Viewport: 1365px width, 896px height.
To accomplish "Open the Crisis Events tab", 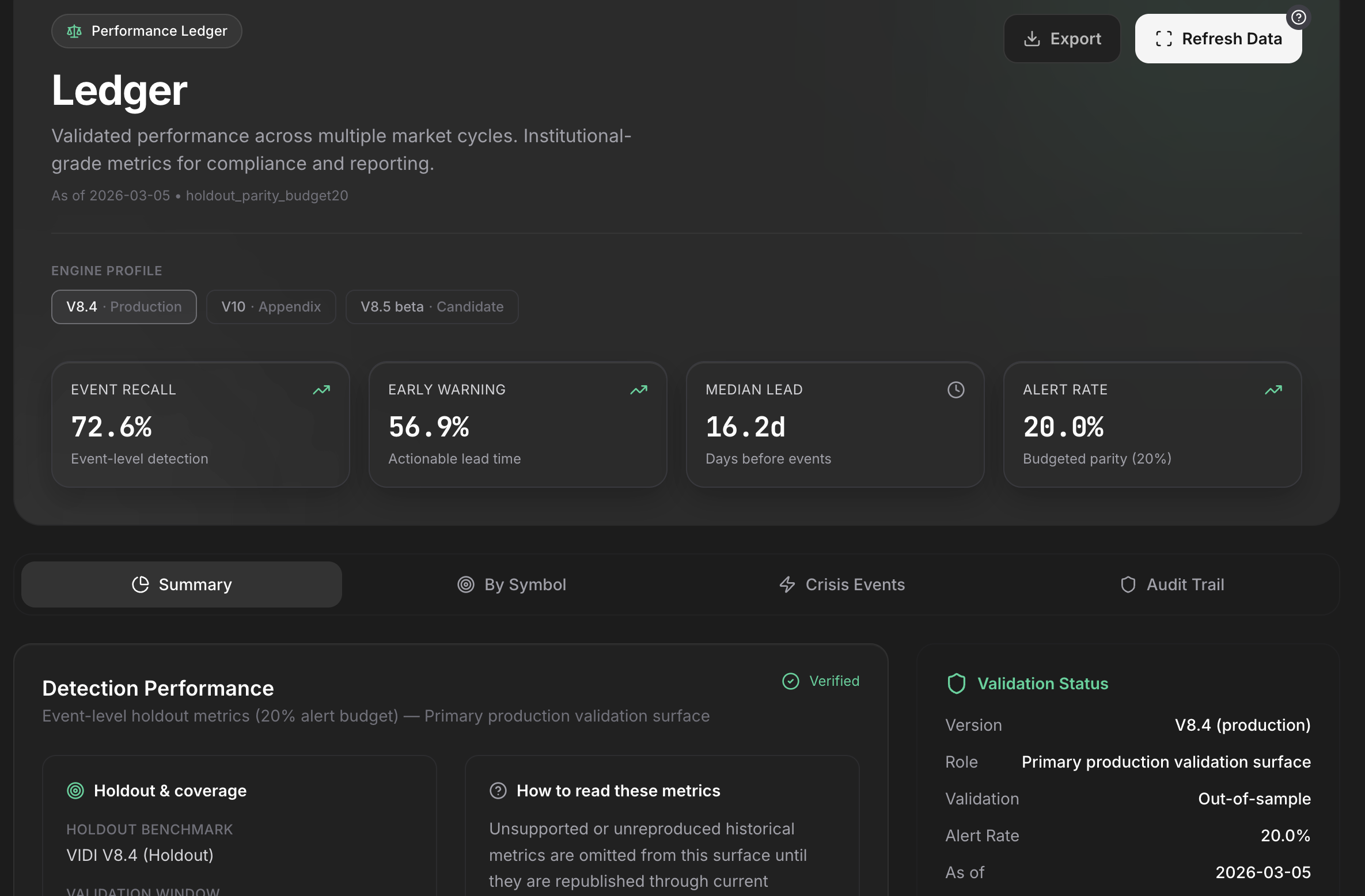I will pos(841,584).
